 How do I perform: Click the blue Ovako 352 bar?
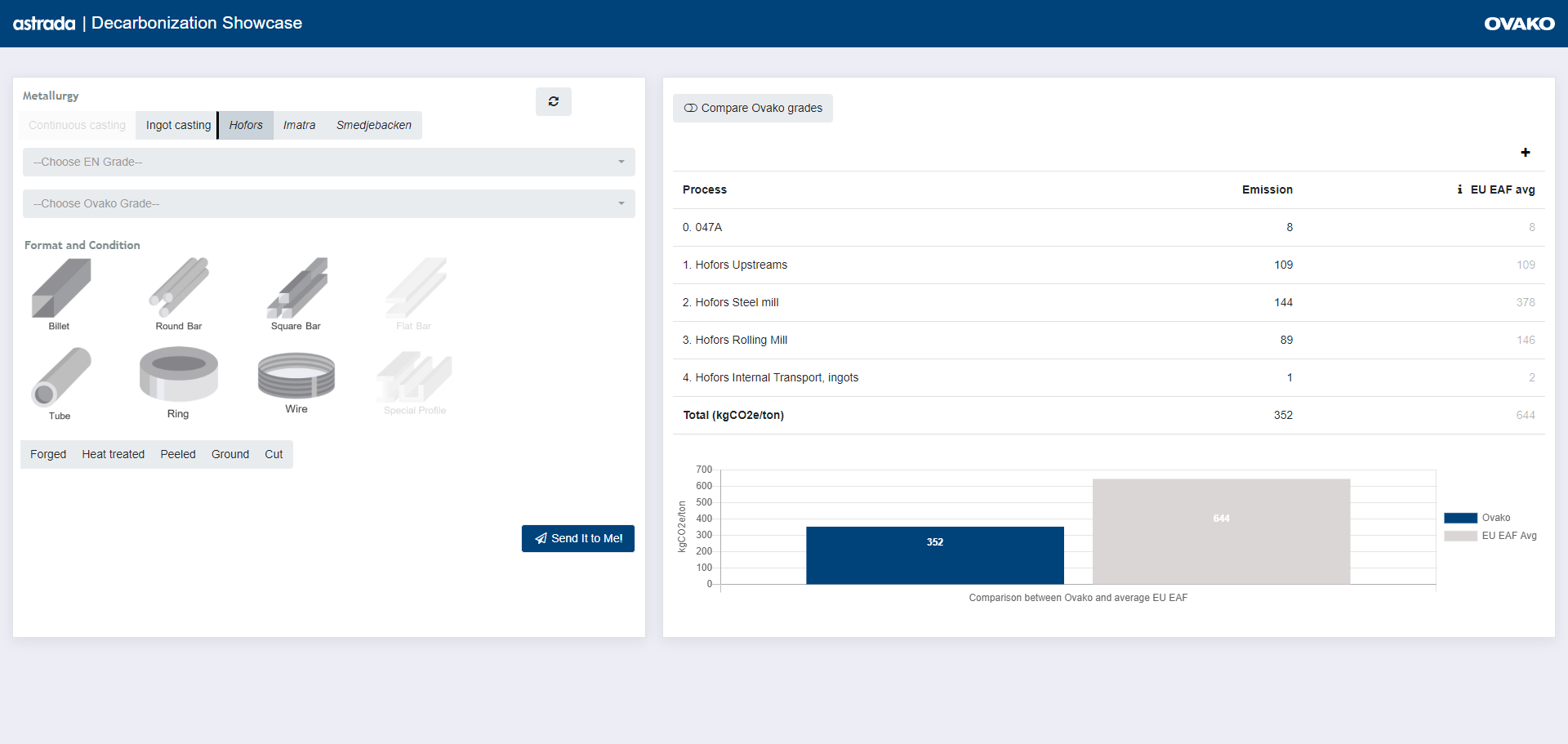tap(935, 555)
